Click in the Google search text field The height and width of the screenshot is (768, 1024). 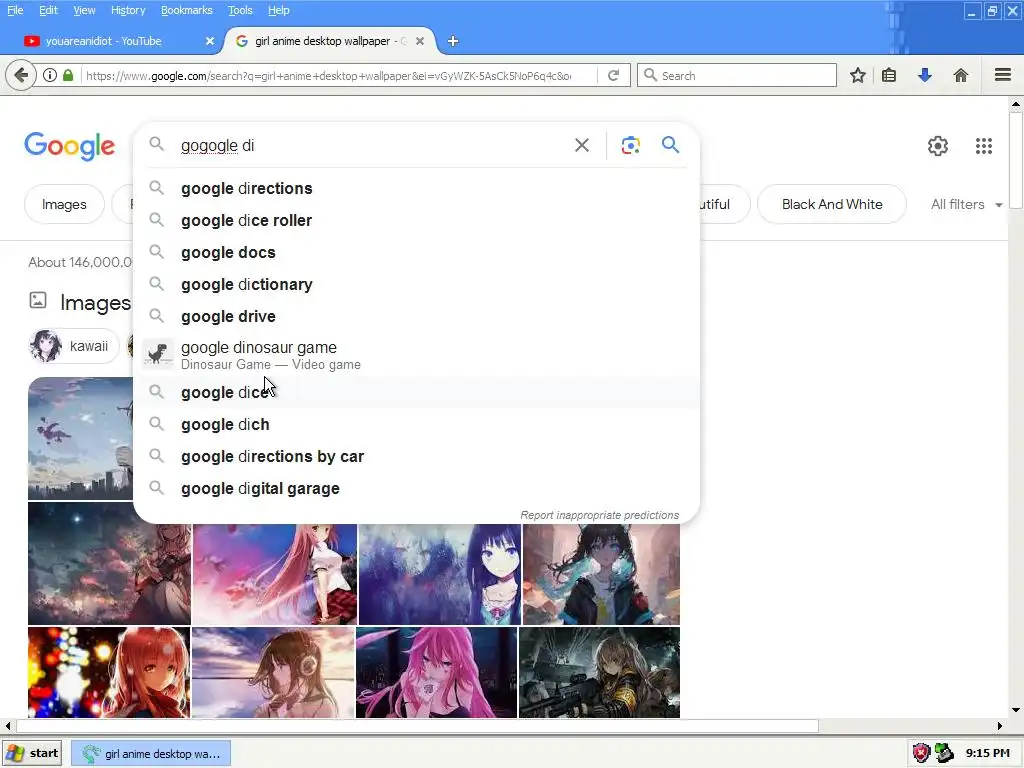372,145
